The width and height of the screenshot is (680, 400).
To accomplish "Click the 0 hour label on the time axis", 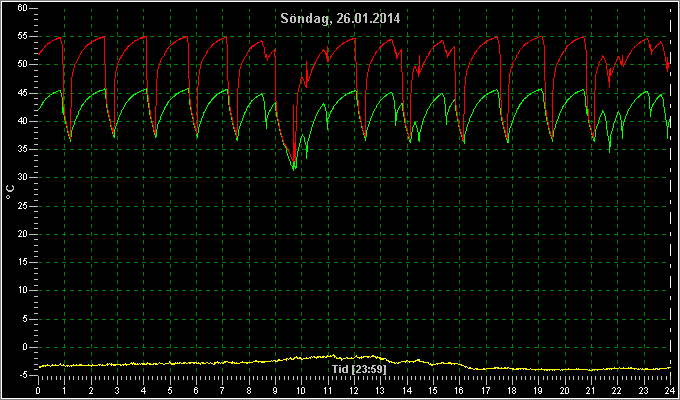I will coord(38,390).
